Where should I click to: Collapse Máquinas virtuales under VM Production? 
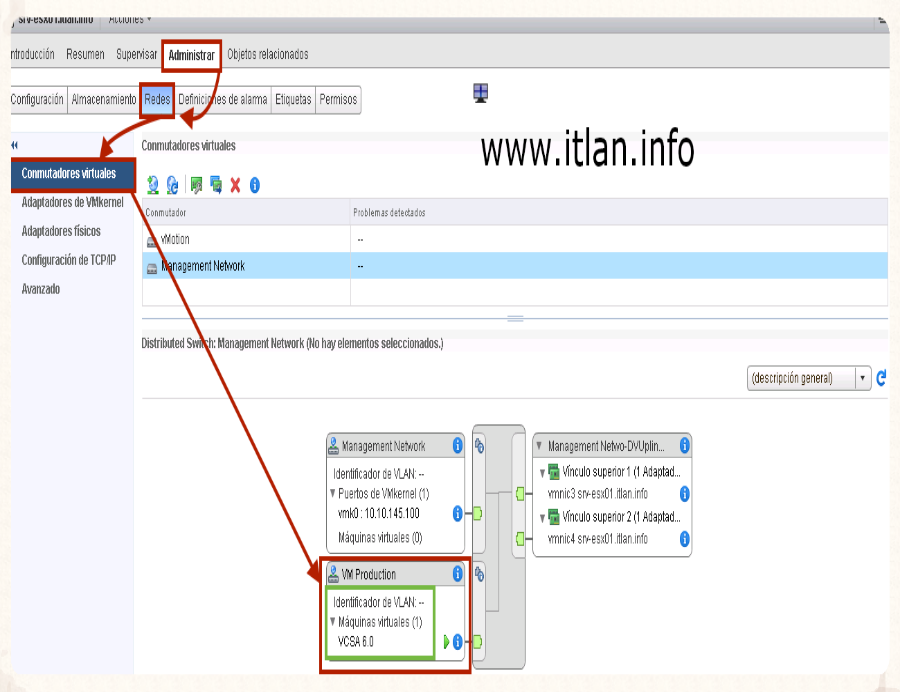tap(332, 622)
